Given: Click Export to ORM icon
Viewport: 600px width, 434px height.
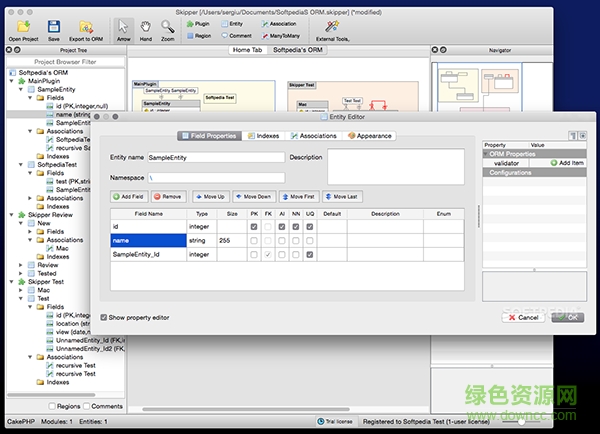Looking at the screenshot, I should (x=86, y=27).
